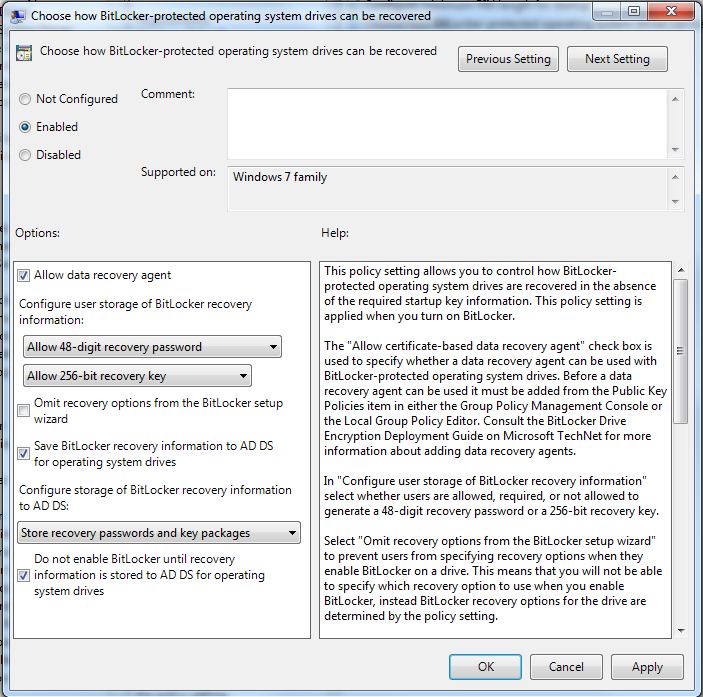Click the Help: label
This screenshot has width=703, height=697.
[335, 233]
